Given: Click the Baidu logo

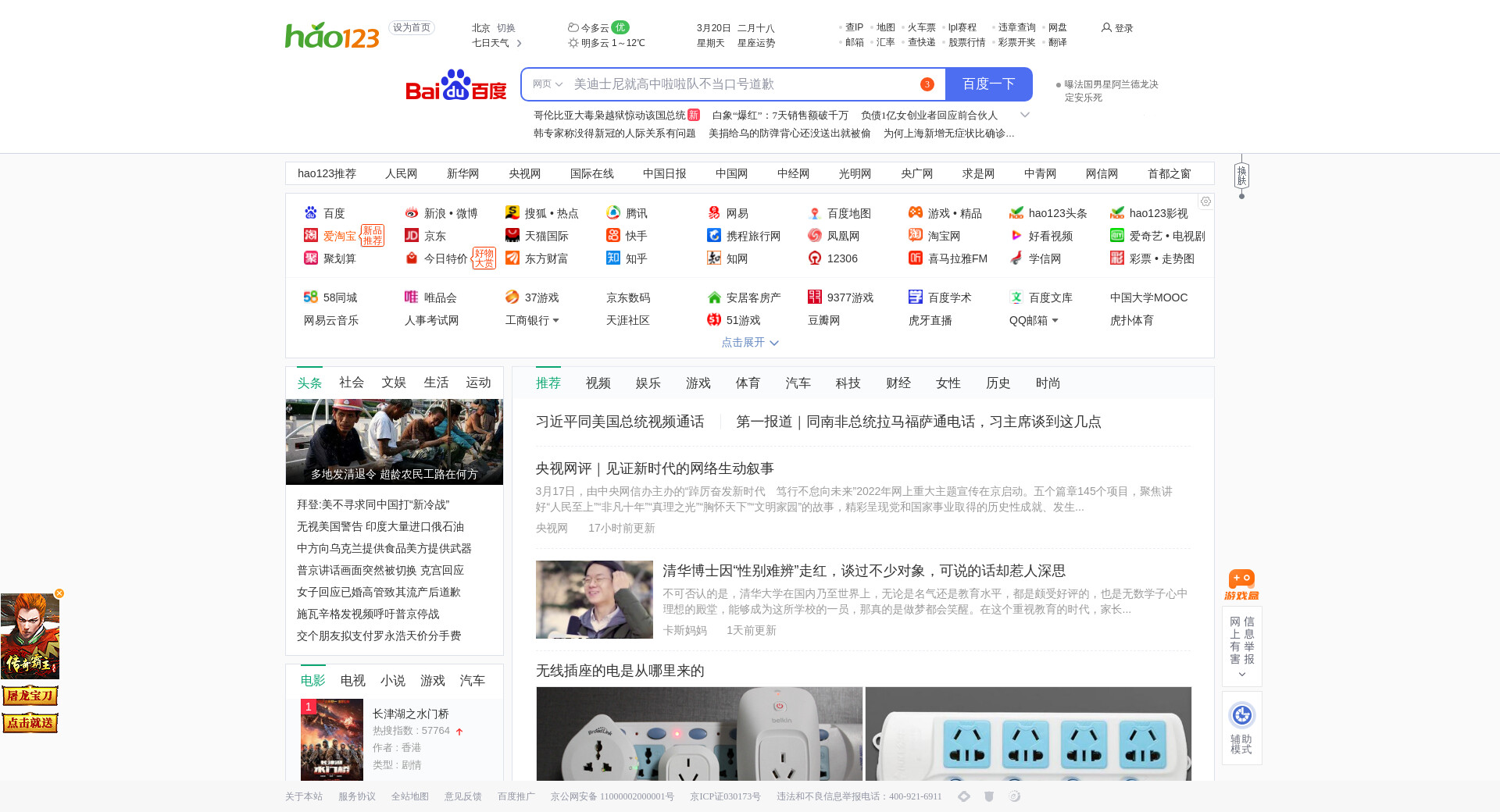Looking at the screenshot, I should [x=456, y=84].
